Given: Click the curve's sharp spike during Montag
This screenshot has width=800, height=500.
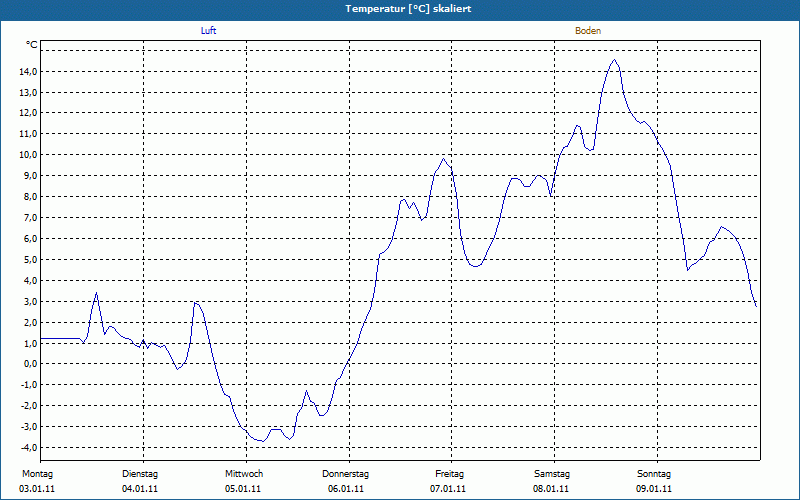Looking at the screenshot, I should click(96, 293).
